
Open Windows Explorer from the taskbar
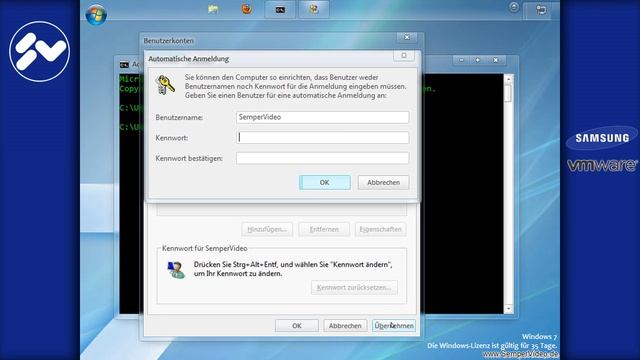click(x=213, y=9)
